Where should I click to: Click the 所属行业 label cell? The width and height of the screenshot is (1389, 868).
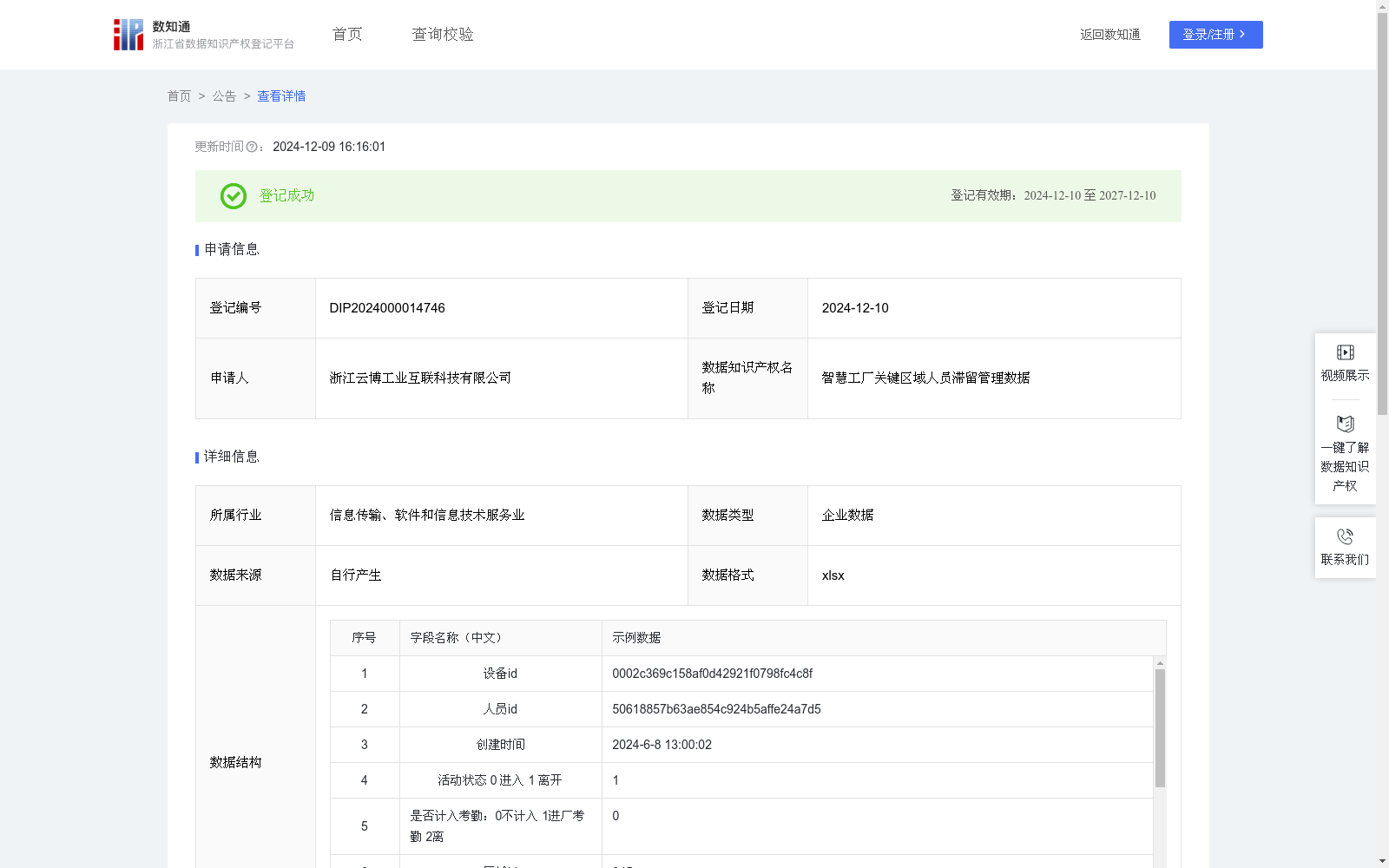click(256, 516)
